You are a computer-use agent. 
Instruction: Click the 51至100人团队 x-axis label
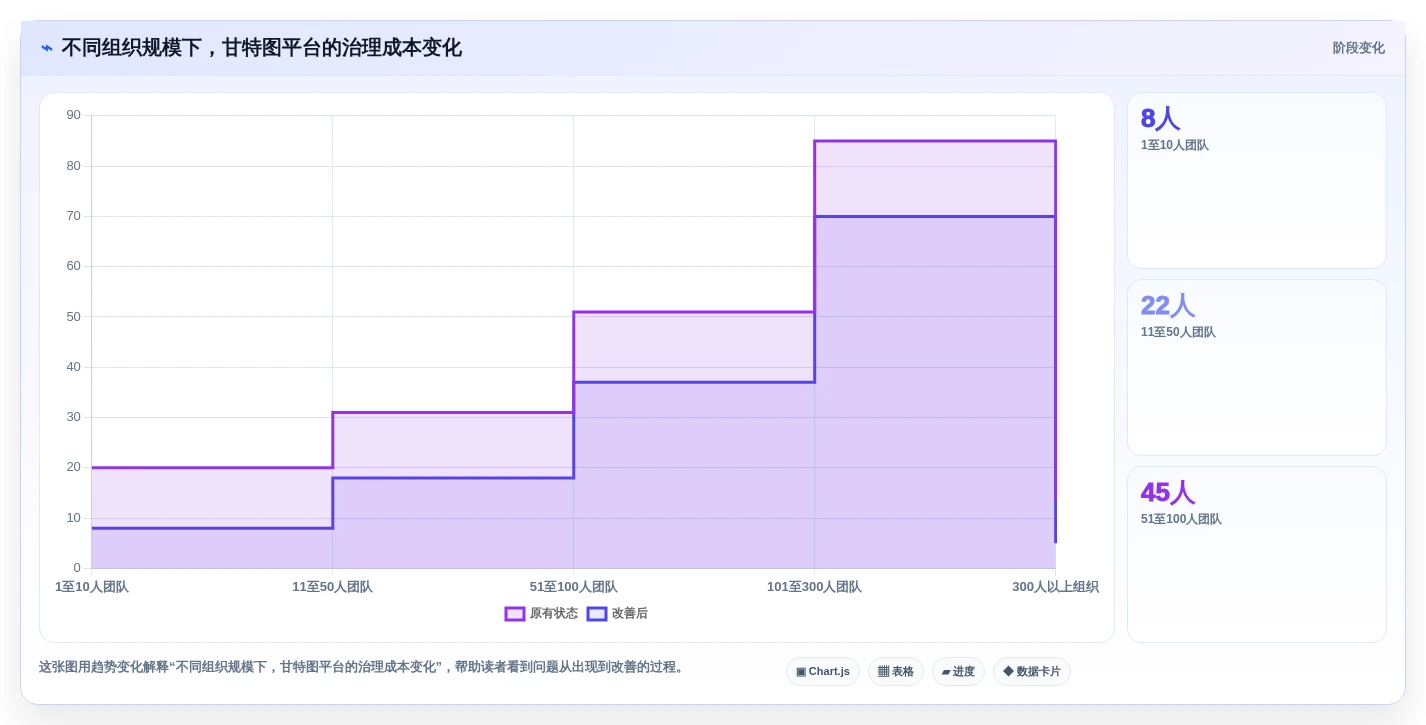pyautogui.click(x=574, y=587)
